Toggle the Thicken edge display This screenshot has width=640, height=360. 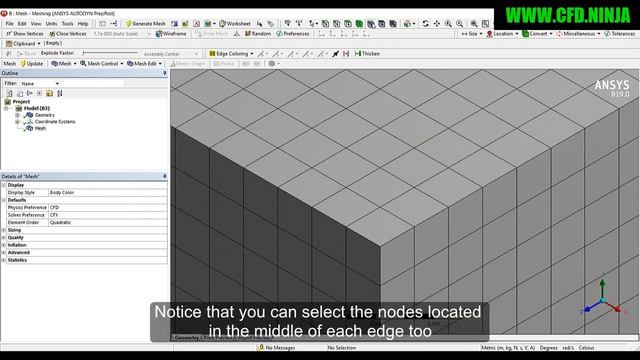point(367,53)
